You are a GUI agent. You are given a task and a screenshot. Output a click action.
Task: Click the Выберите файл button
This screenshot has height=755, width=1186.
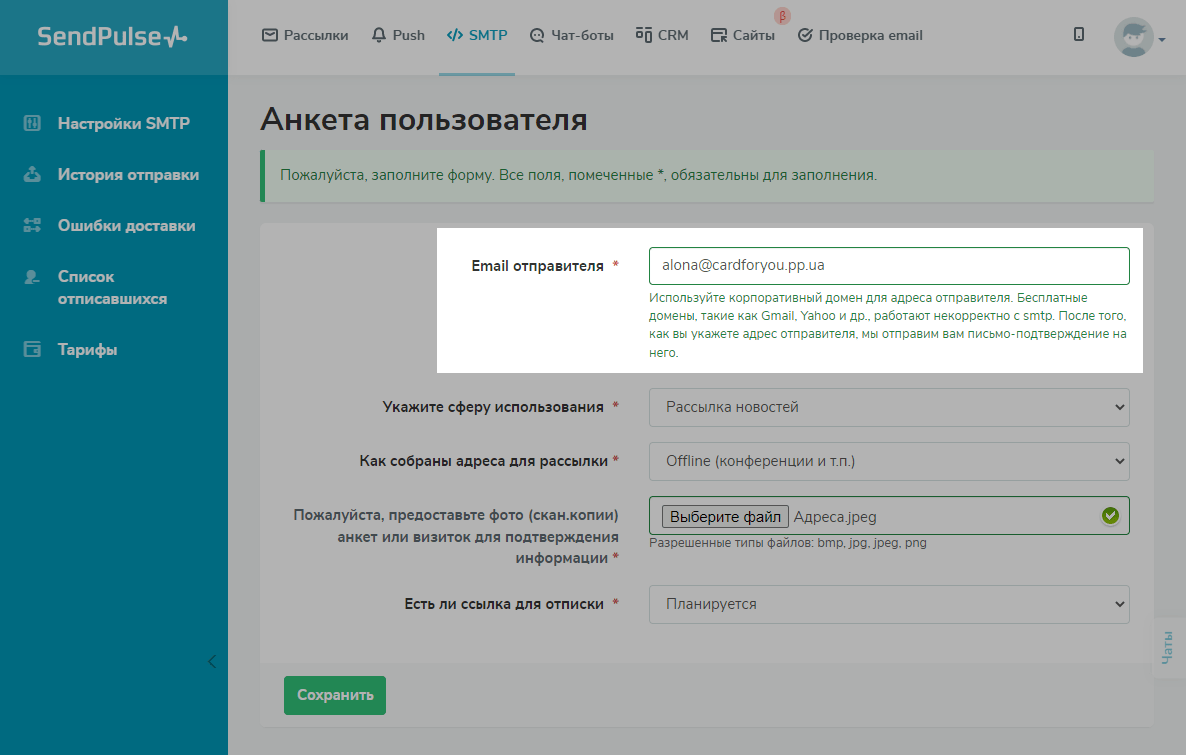pyautogui.click(x=725, y=517)
